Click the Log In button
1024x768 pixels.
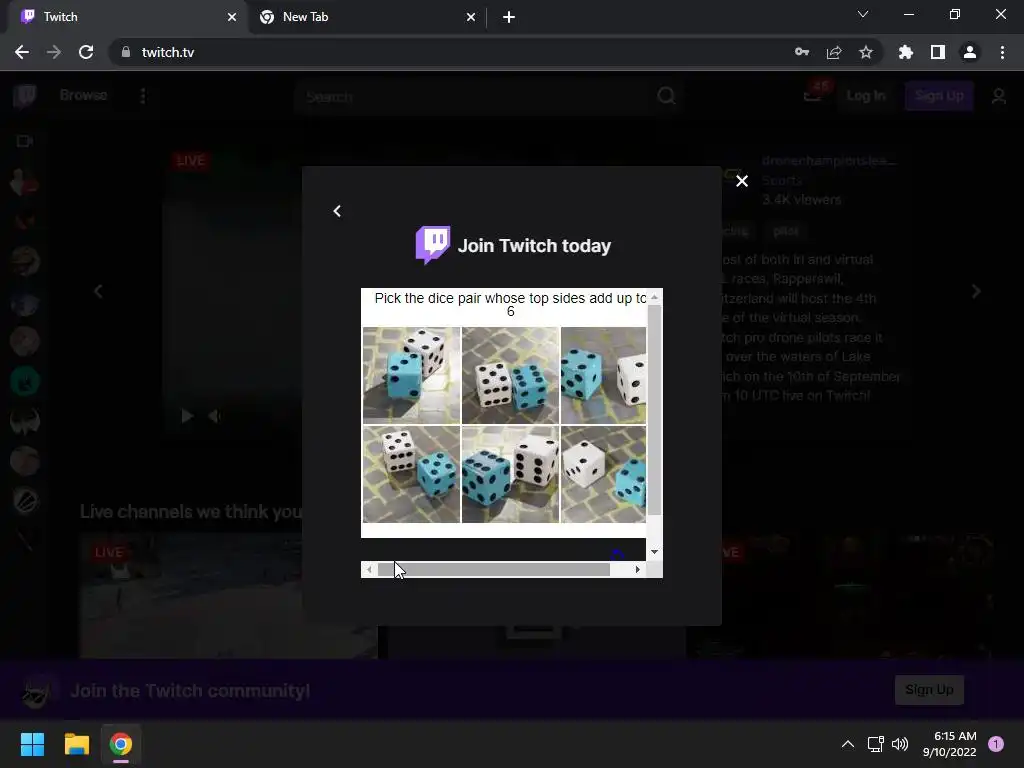click(x=866, y=95)
